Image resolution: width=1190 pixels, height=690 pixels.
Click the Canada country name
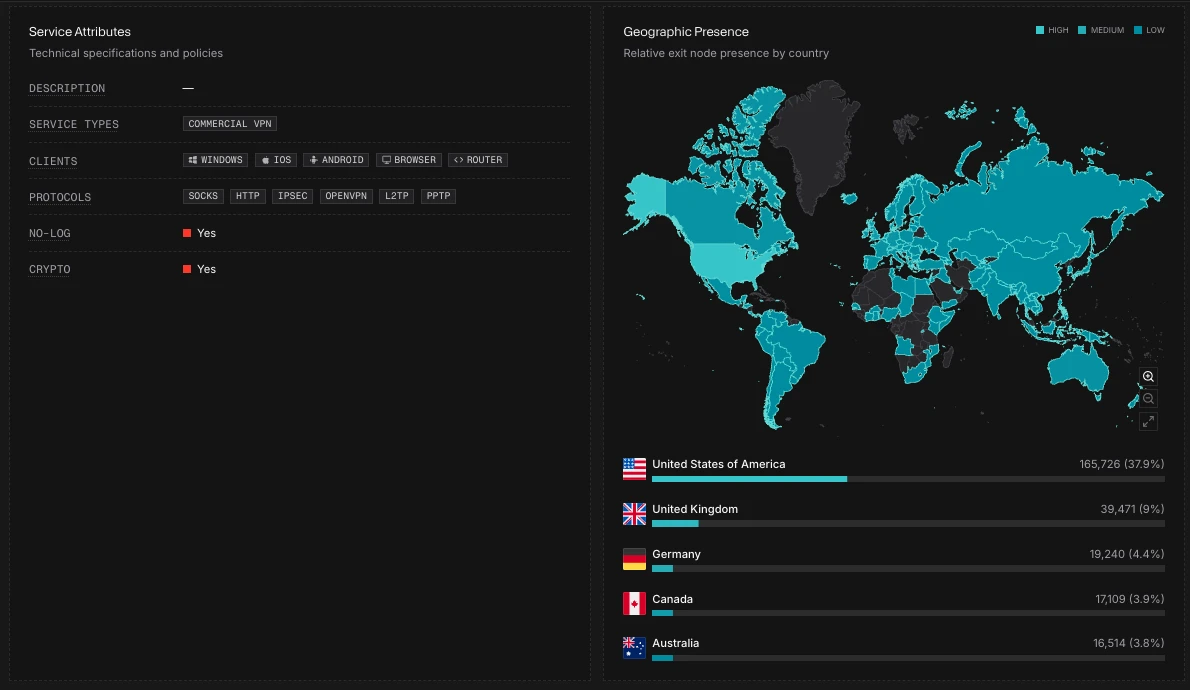672,599
